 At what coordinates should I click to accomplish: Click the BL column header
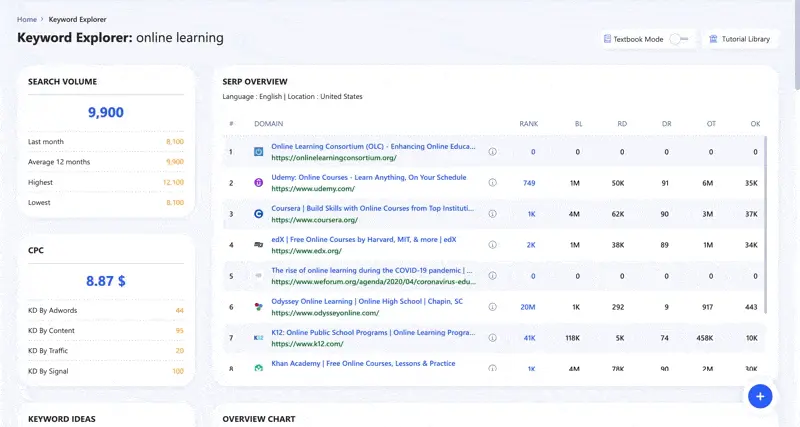[579, 124]
